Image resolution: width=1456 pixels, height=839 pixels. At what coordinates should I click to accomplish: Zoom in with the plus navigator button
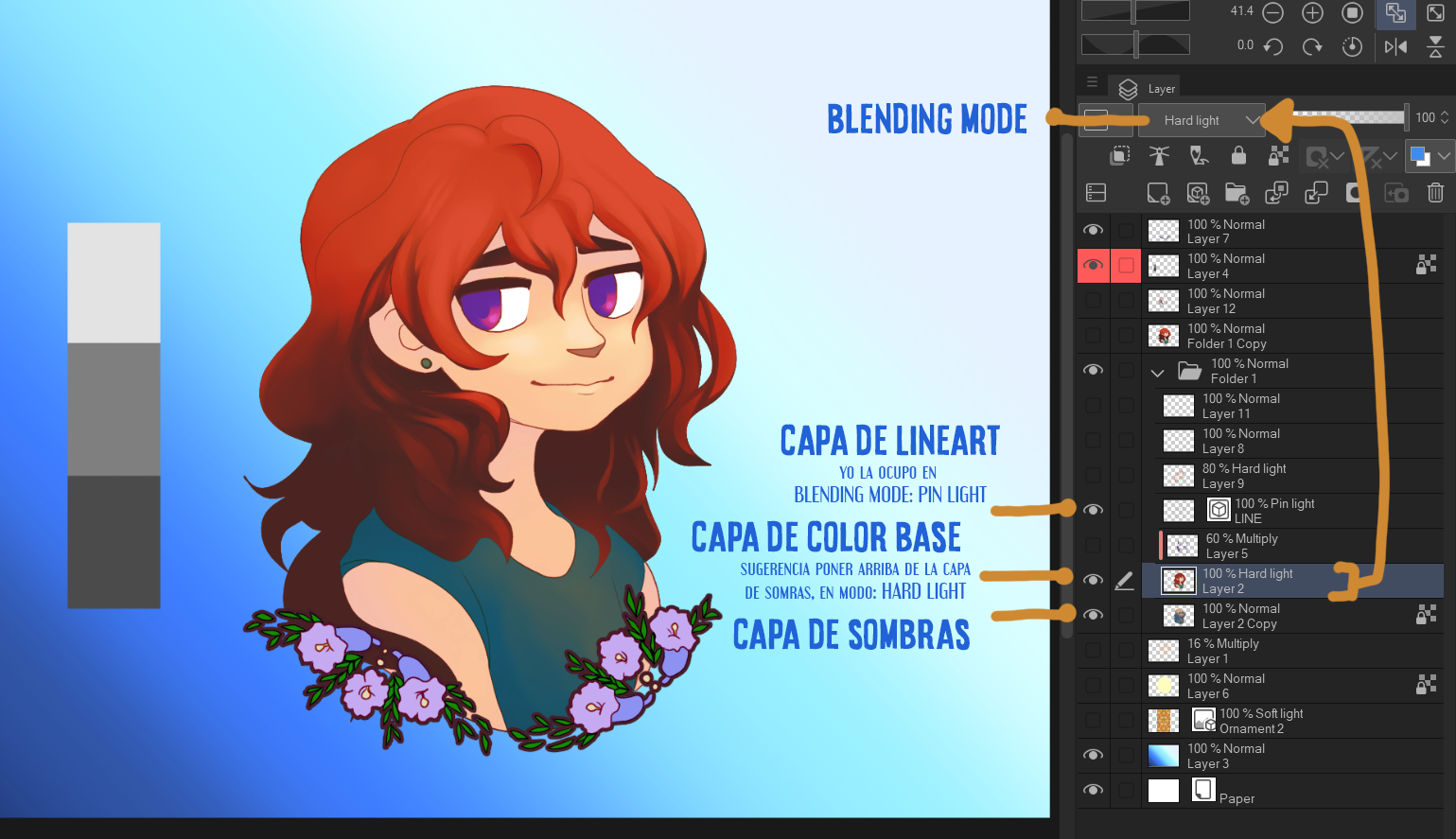pyautogui.click(x=1312, y=12)
